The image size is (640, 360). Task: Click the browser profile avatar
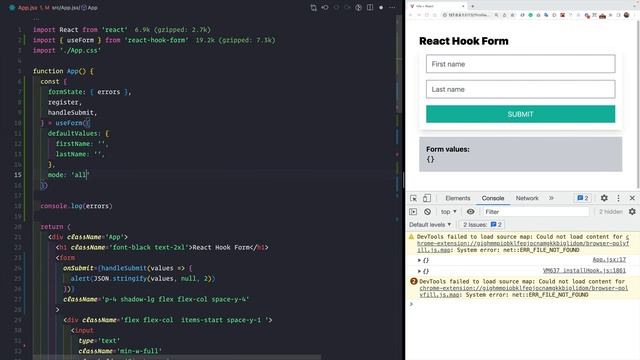(627, 15)
